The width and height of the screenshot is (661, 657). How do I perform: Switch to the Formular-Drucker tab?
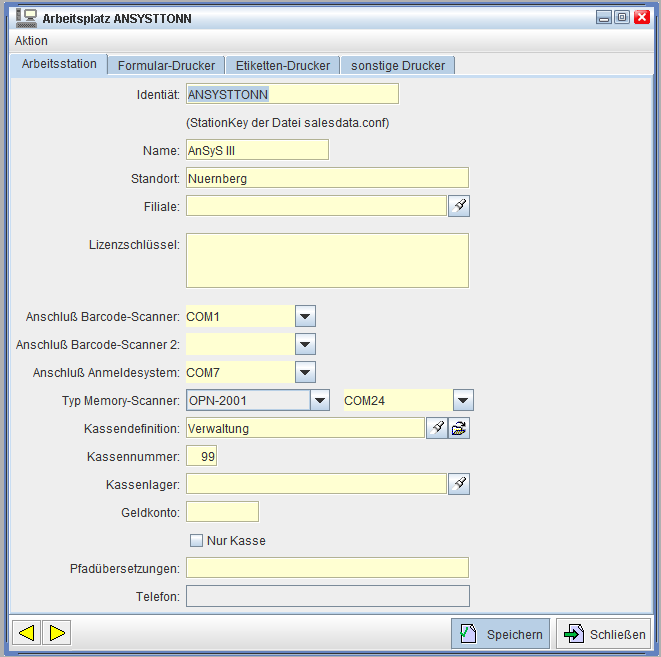[x=166, y=66]
